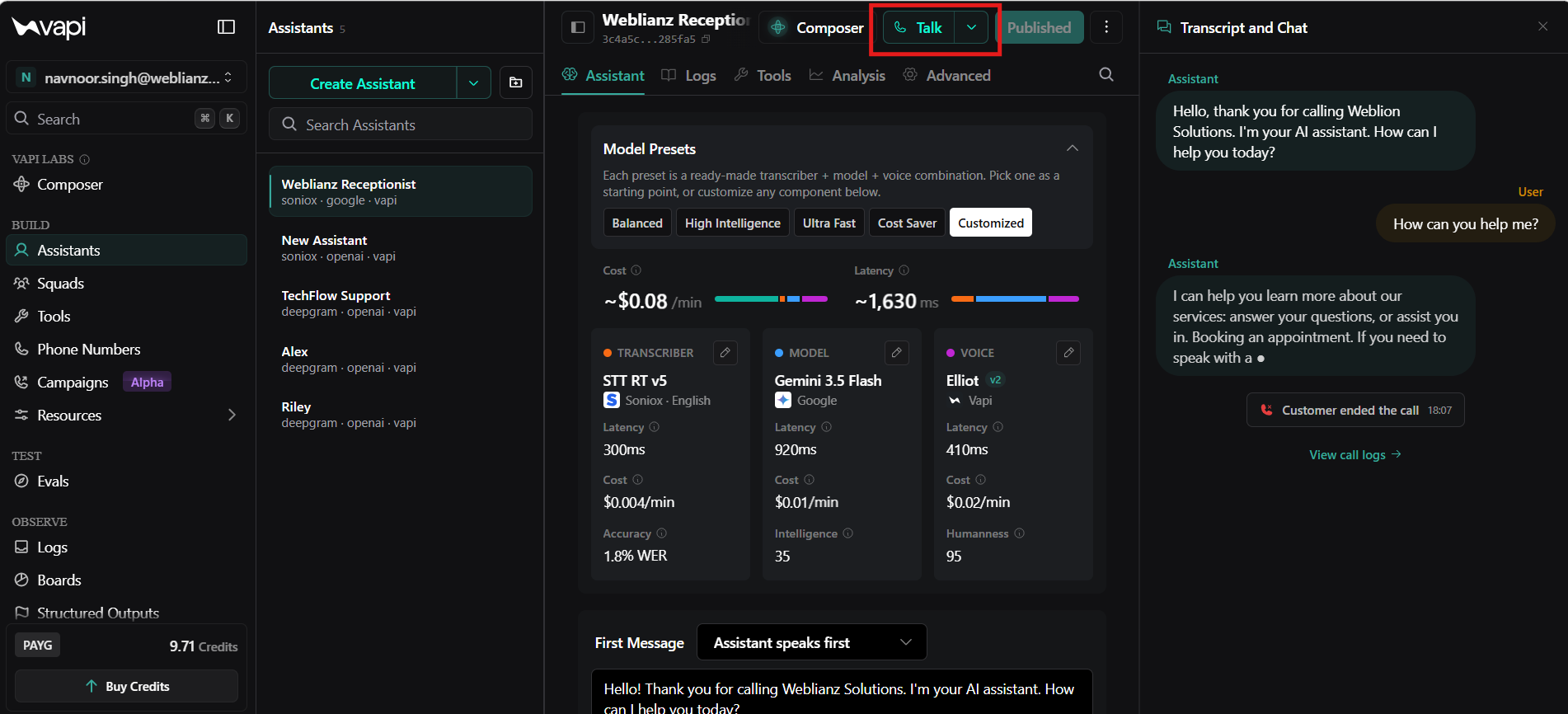Open Tools in the sidebar

tap(126, 317)
